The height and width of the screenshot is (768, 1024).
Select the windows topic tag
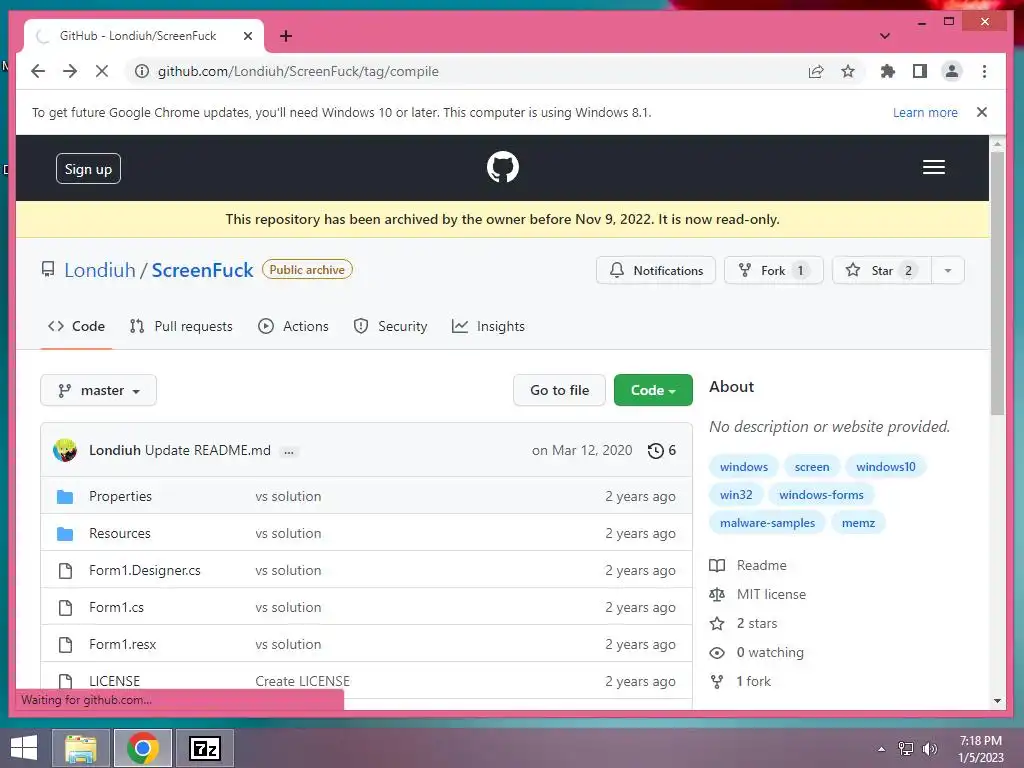pyautogui.click(x=744, y=467)
